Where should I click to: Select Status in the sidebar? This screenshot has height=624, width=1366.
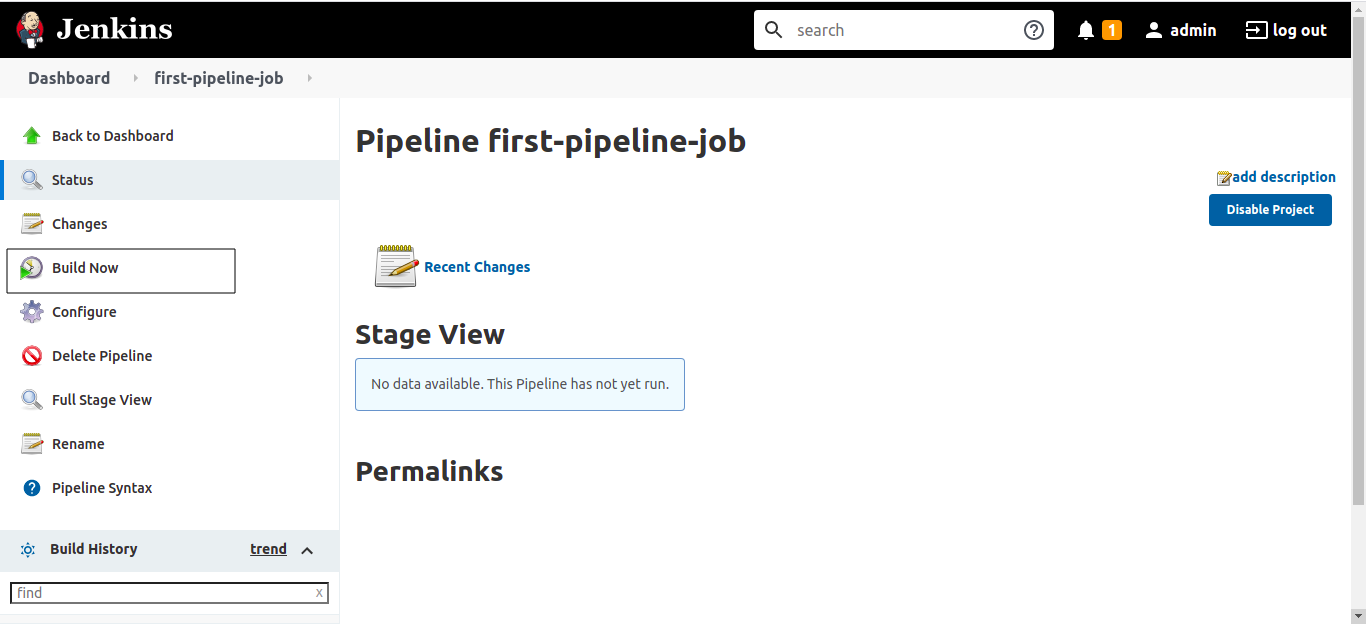[x=72, y=180]
